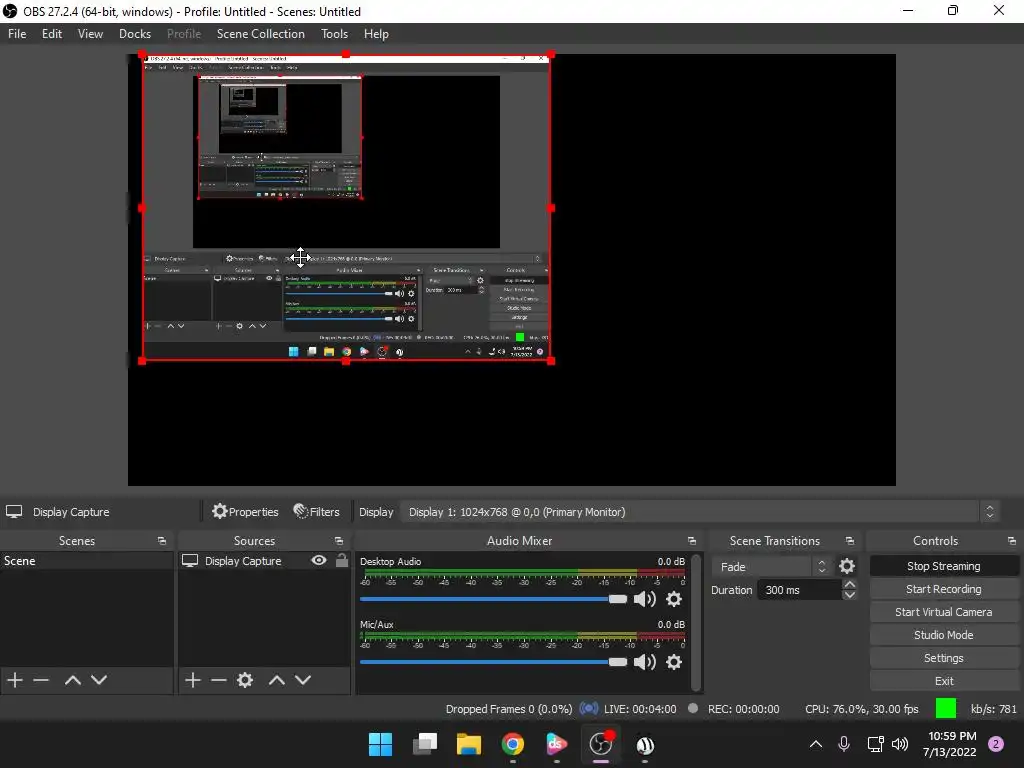
Task: Open system volume tray icon
Action: 900,744
